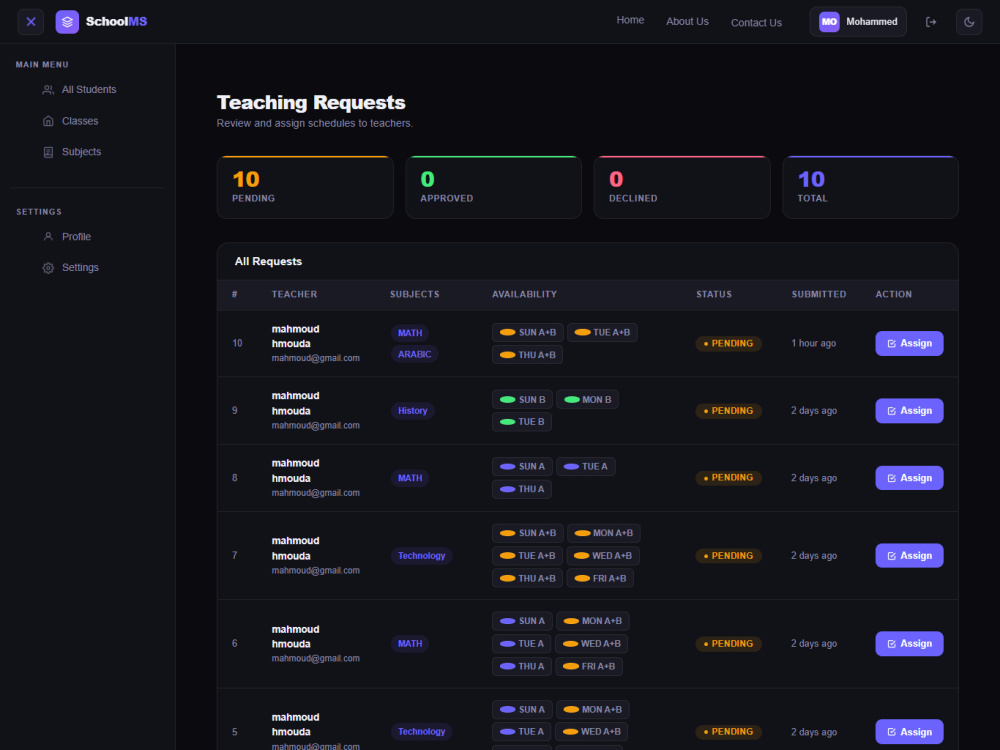Click the History subject tag
This screenshot has height=750, width=1000.
click(x=413, y=411)
